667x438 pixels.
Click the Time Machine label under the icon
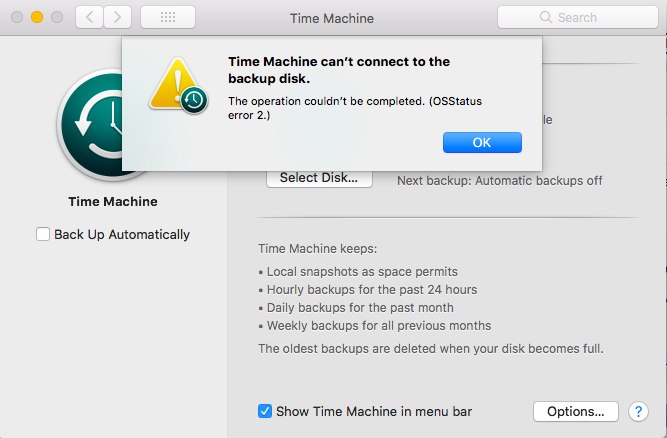[113, 202]
